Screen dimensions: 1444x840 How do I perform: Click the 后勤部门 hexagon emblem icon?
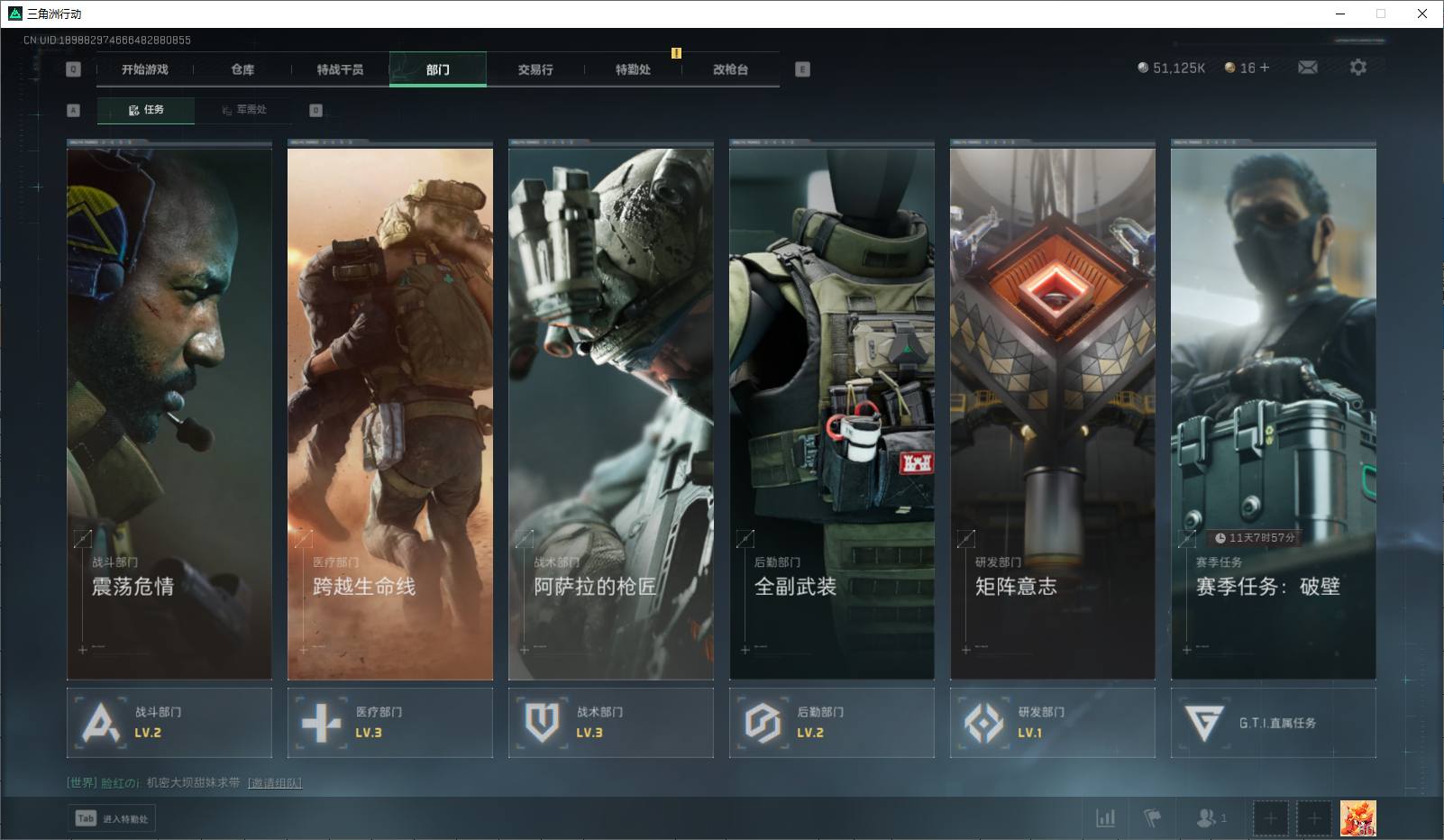pos(763,723)
